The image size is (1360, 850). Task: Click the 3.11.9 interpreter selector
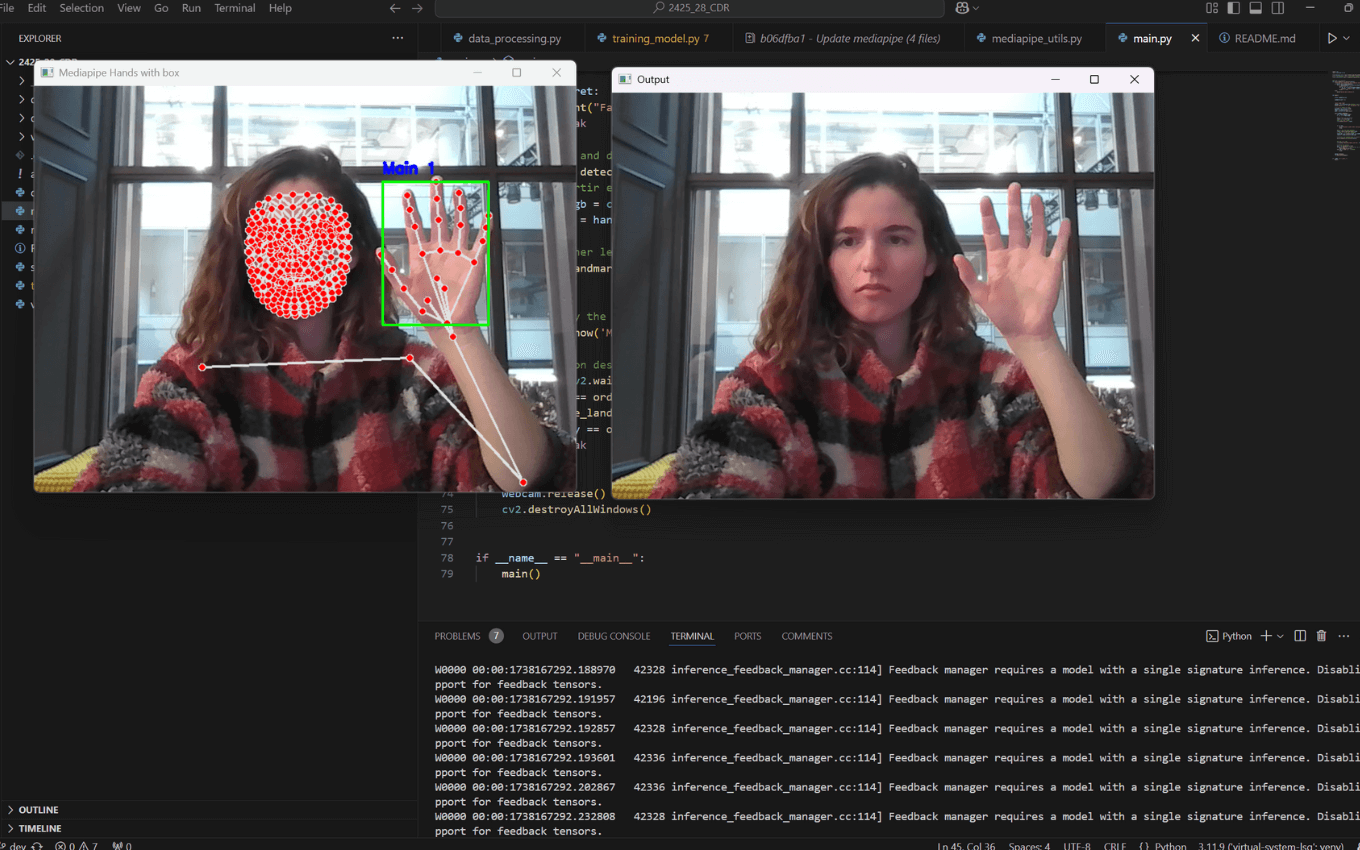(1270, 846)
